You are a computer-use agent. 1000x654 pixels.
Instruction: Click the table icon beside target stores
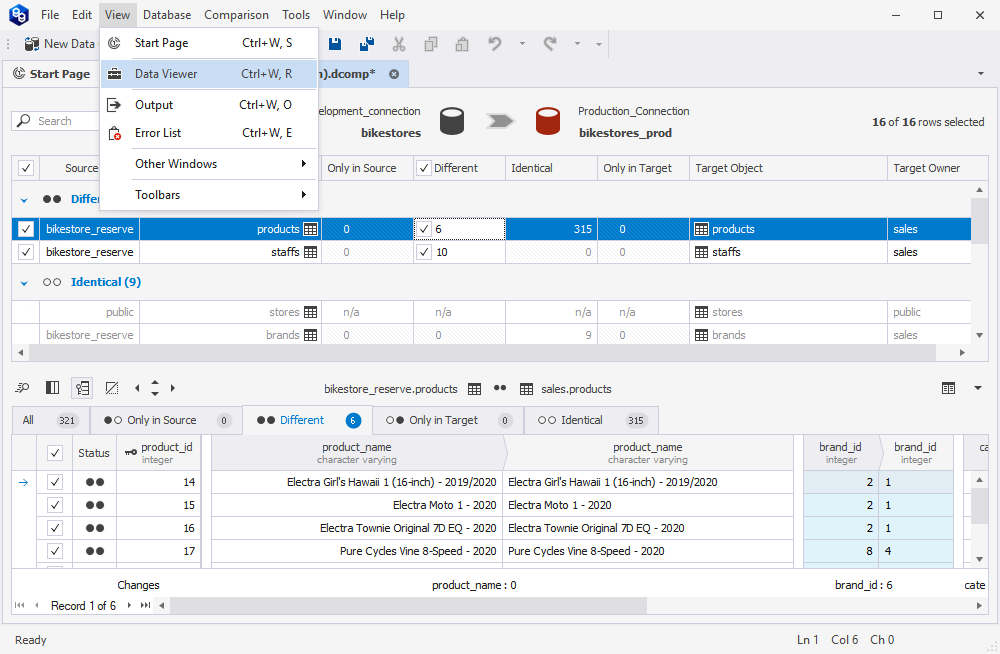tap(702, 312)
